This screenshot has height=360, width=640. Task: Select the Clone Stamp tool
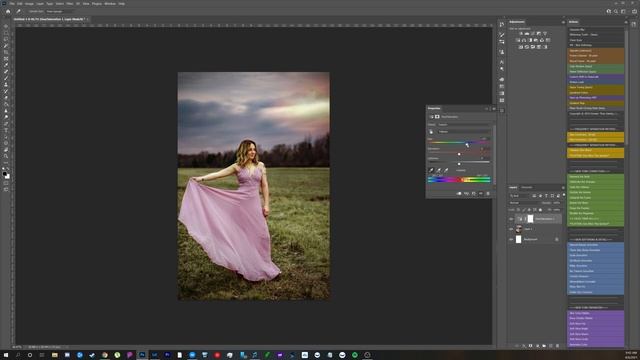6,84
